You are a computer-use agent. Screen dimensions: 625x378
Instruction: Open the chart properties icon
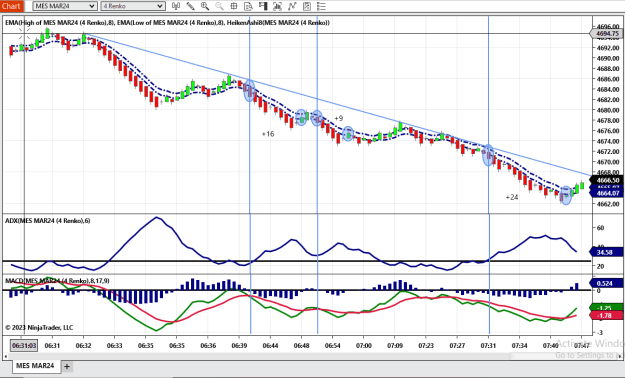pyautogui.click(x=307, y=6)
